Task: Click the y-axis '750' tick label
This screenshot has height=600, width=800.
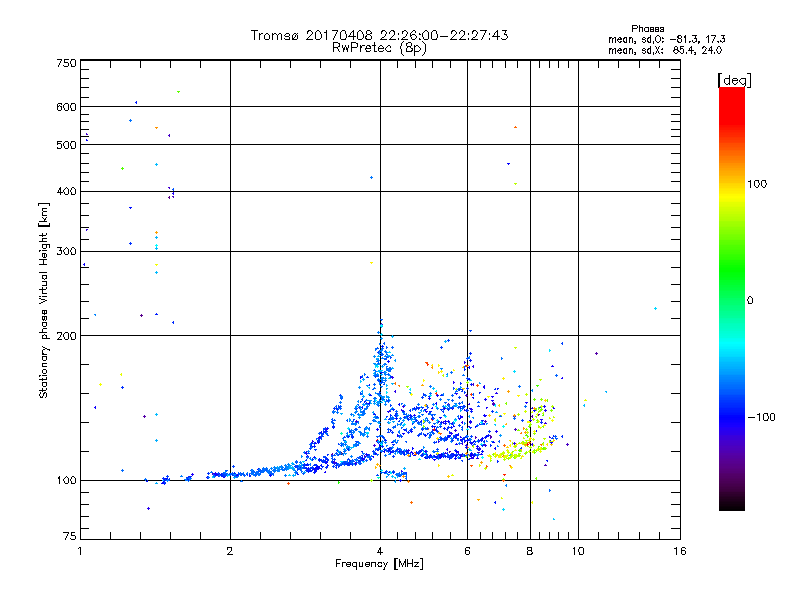Action: [66, 63]
